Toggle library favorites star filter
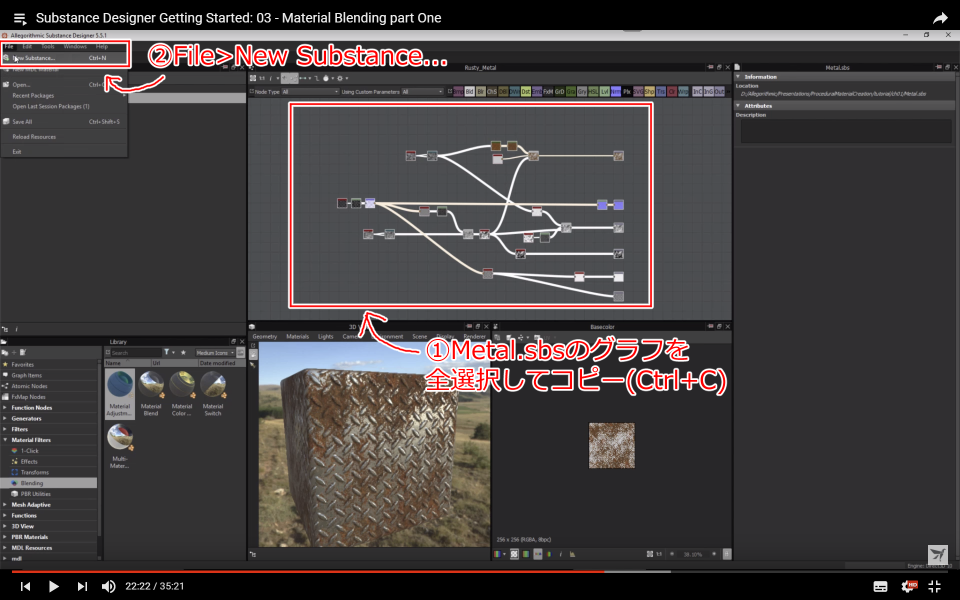Screen dimensions: 960x600 183,353
